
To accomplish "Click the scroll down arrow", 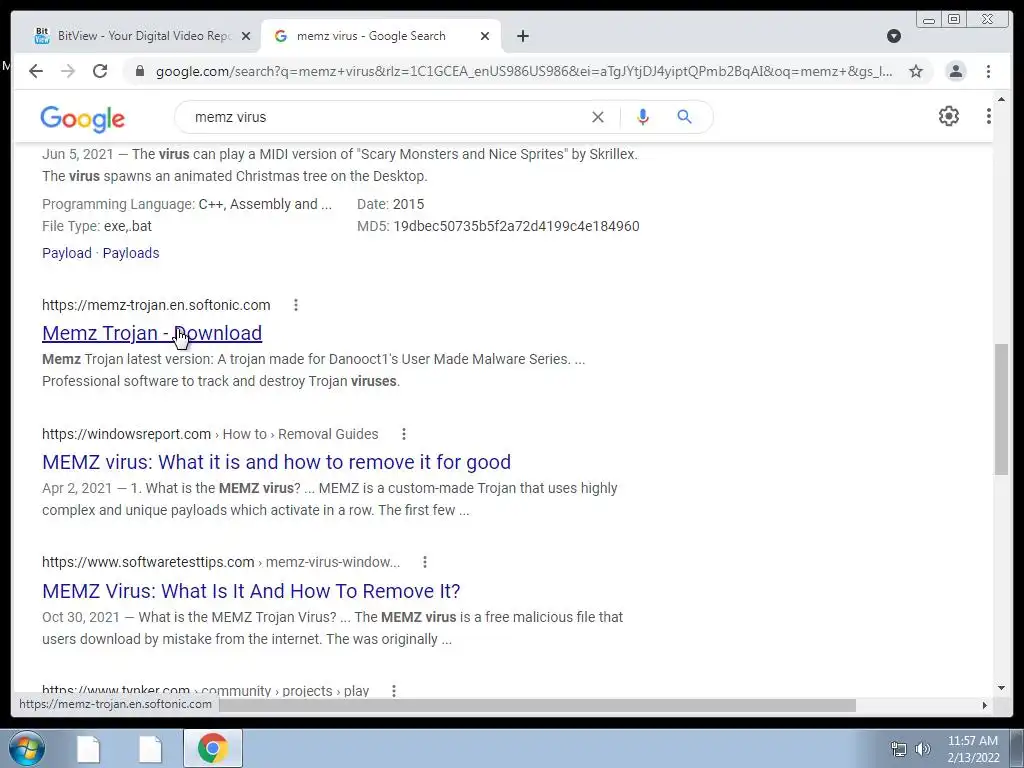I will [x=1001, y=688].
